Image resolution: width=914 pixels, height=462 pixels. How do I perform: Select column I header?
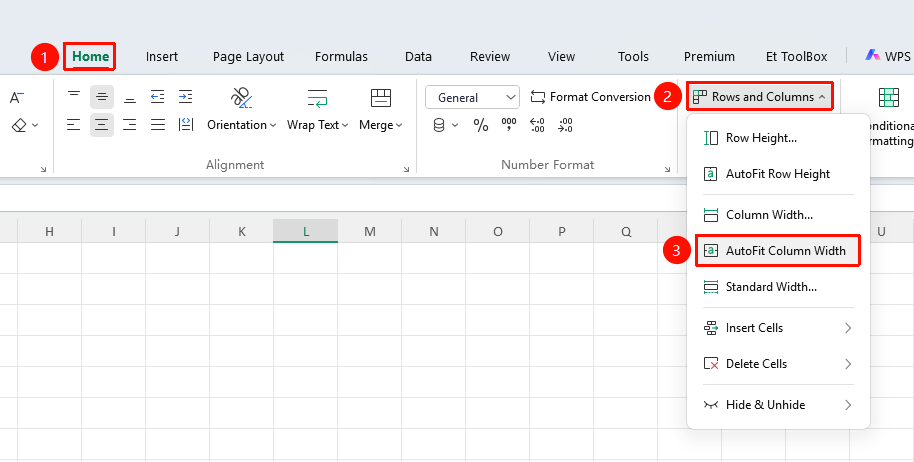coord(114,231)
